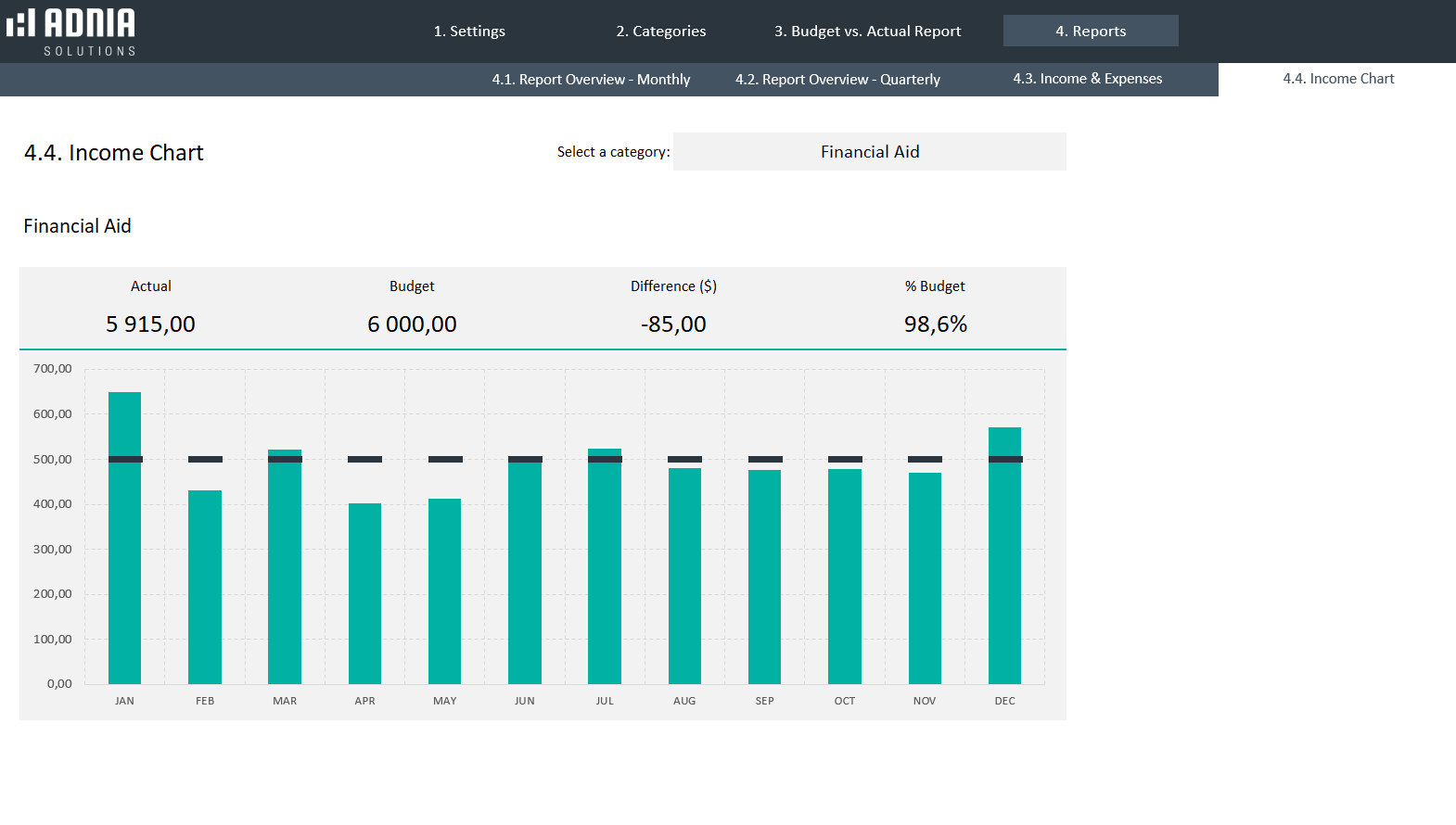The height and width of the screenshot is (825, 1456).
Task: Select the JUL bar in chart
Action: point(605,575)
